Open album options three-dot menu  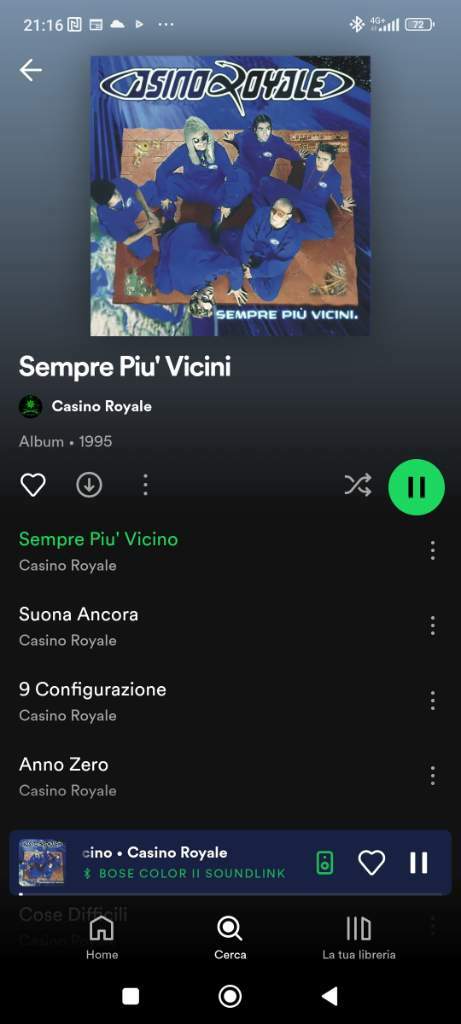(145, 485)
